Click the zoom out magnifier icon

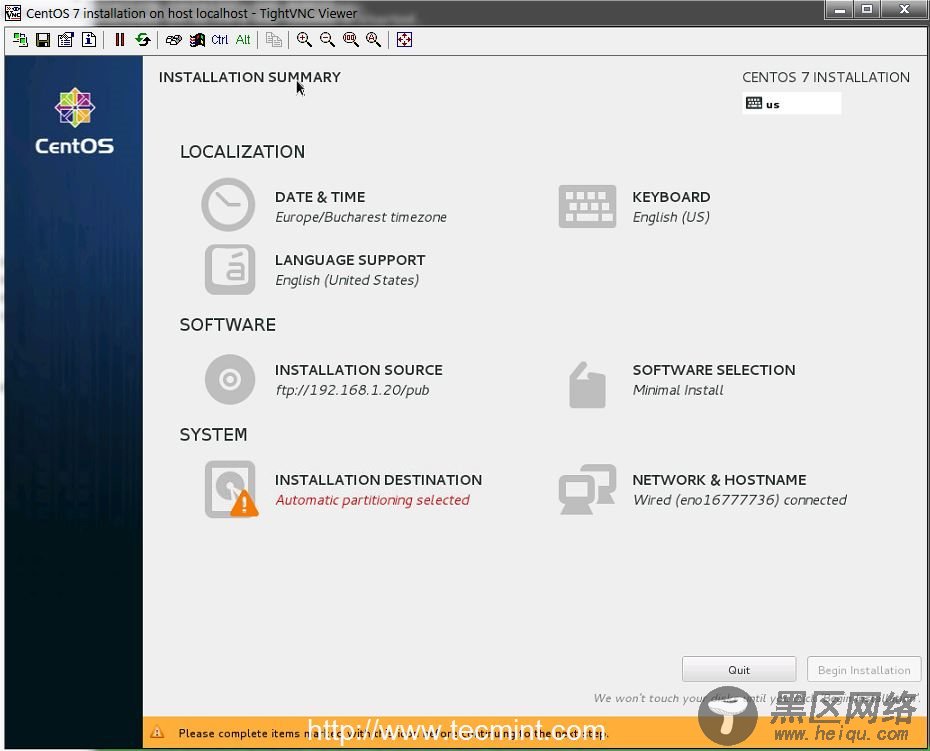pyautogui.click(x=327, y=40)
